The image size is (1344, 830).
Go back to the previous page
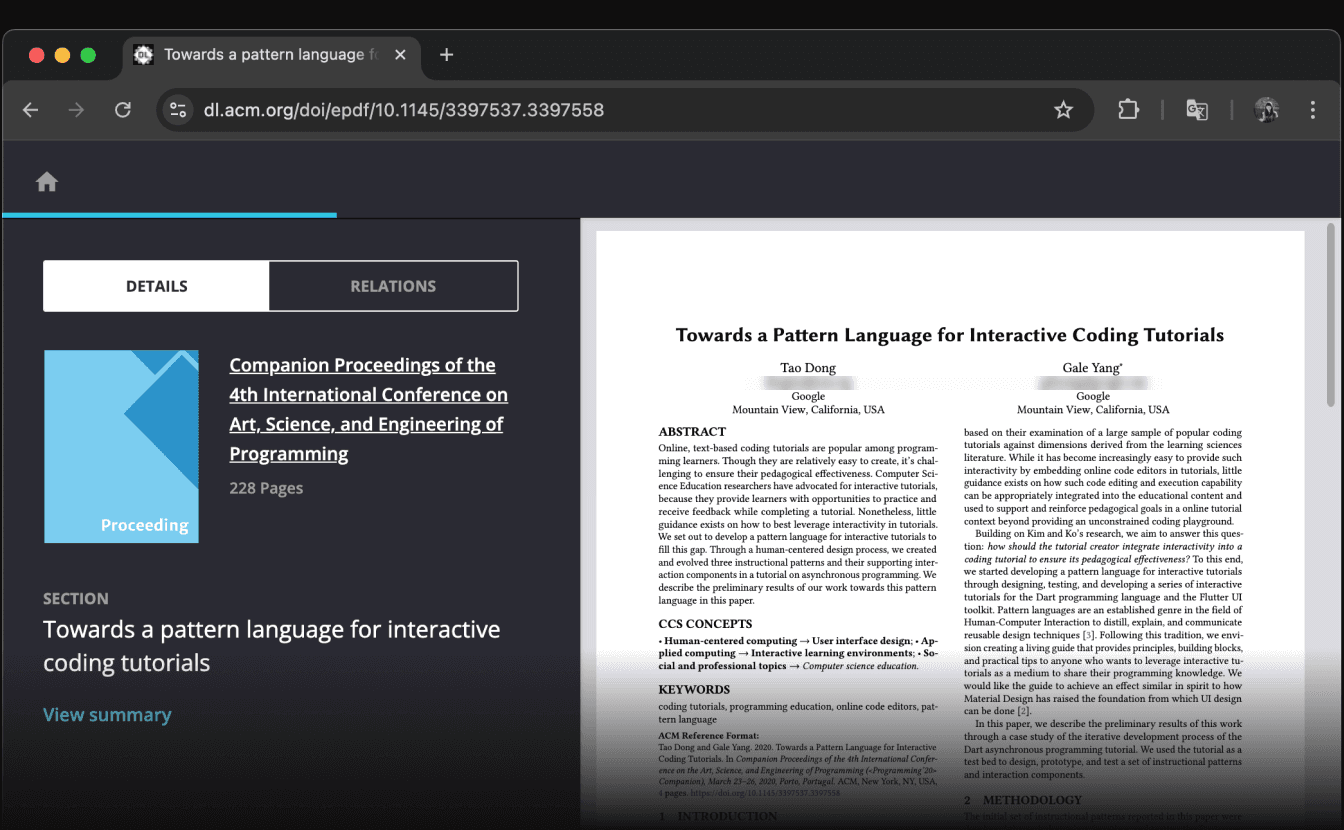point(30,110)
